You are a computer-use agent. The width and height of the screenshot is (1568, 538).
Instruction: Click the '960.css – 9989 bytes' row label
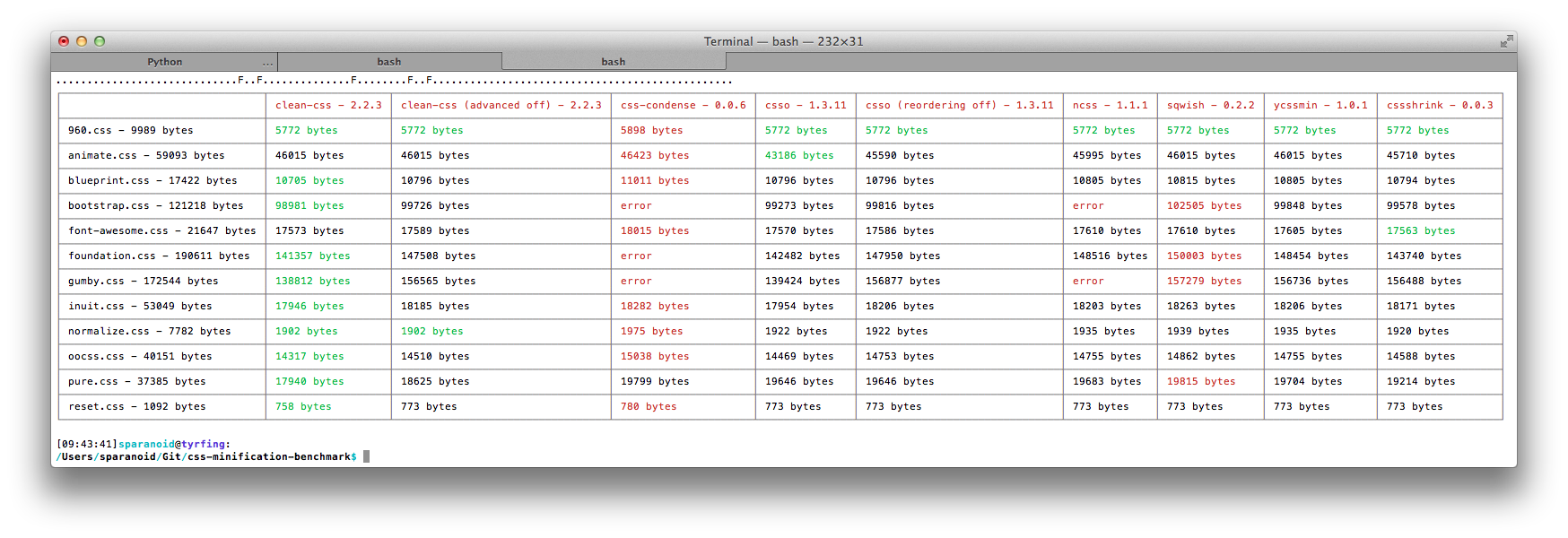tap(130, 130)
